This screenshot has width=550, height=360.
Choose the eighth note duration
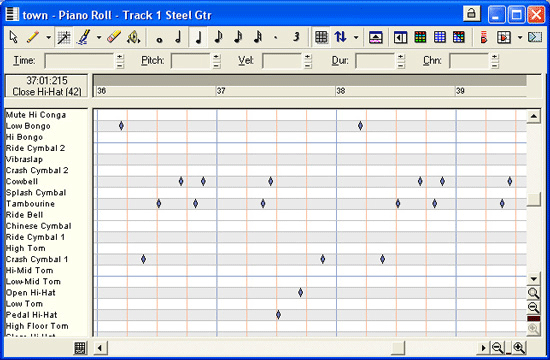click(218, 37)
